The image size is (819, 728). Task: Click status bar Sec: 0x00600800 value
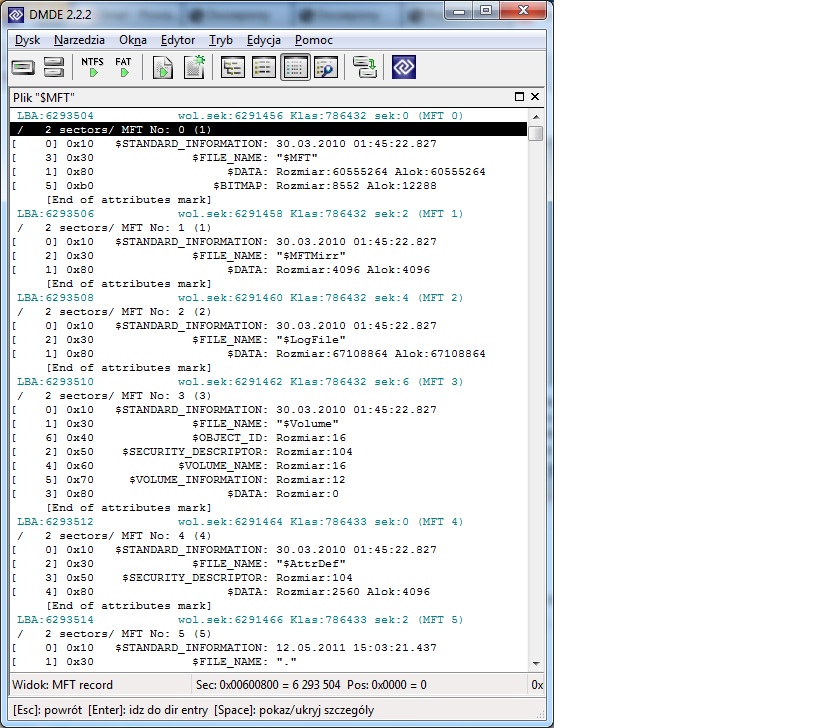(x=268, y=685)
